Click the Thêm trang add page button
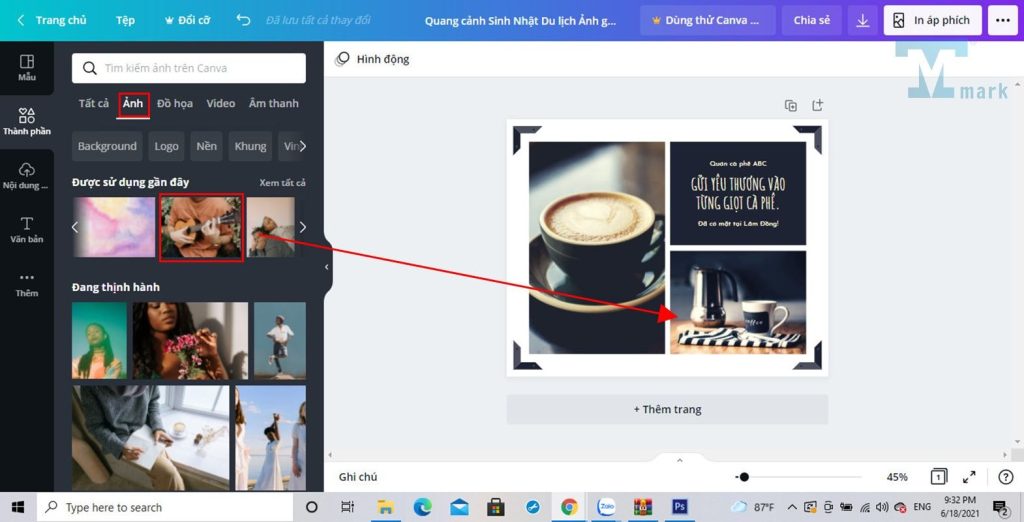1024x522 pixels. tap(667, 409)
